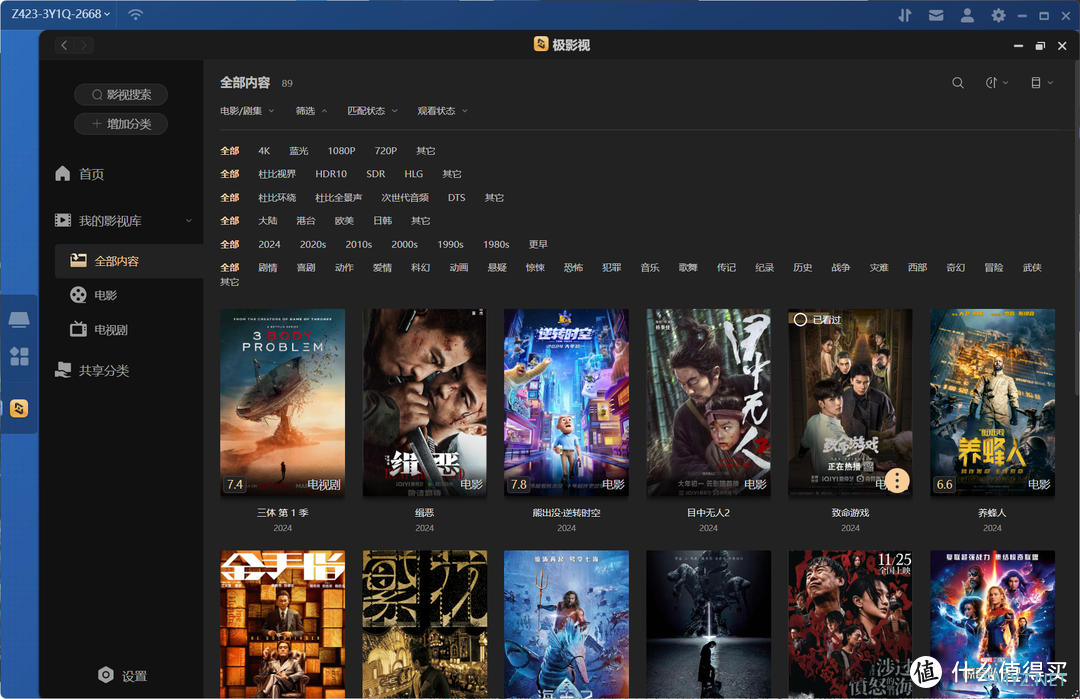Viewport: 1080px width, 699px height.
Task: Filter by 4K resolution
Action: tap(264, 151)
